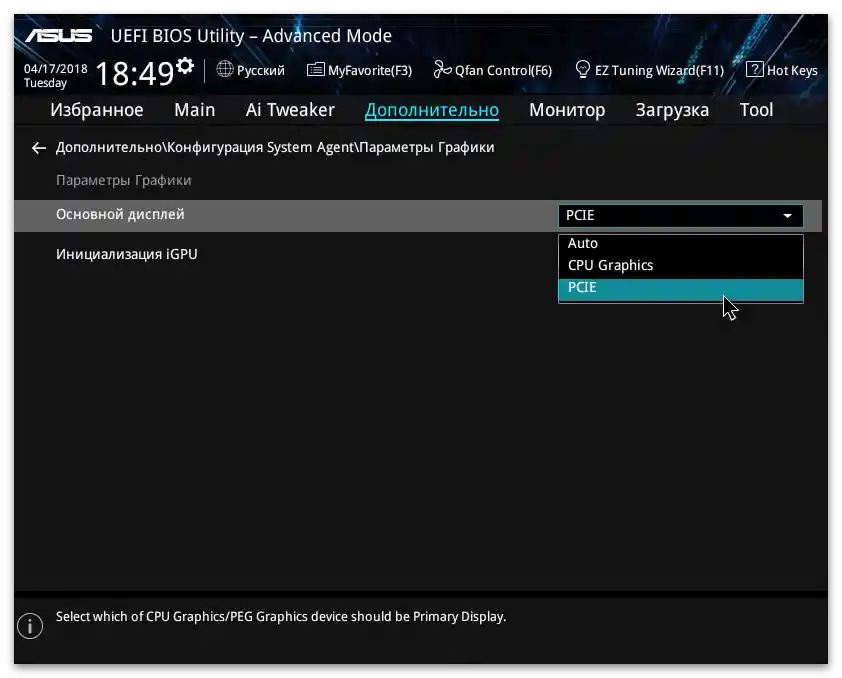The height and width of the screenshot is (678, 842).
Task: Choose CPU Graphics option in list
Action: click(681, 266)
